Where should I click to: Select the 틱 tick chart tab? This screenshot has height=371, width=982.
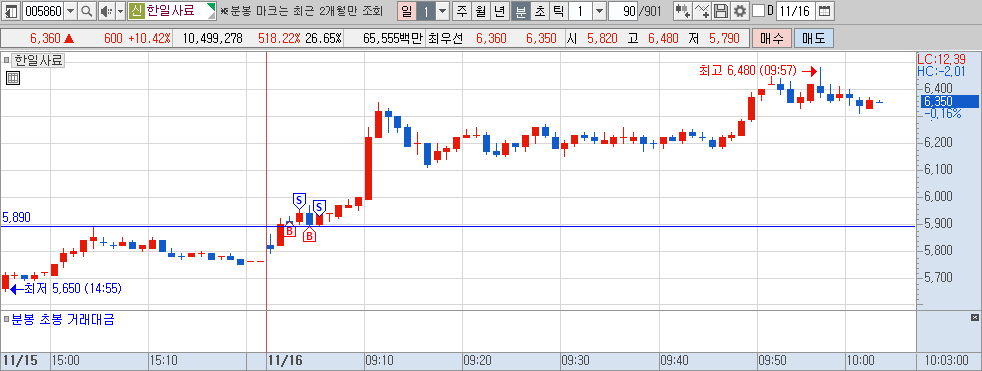(x=558, y=11)
